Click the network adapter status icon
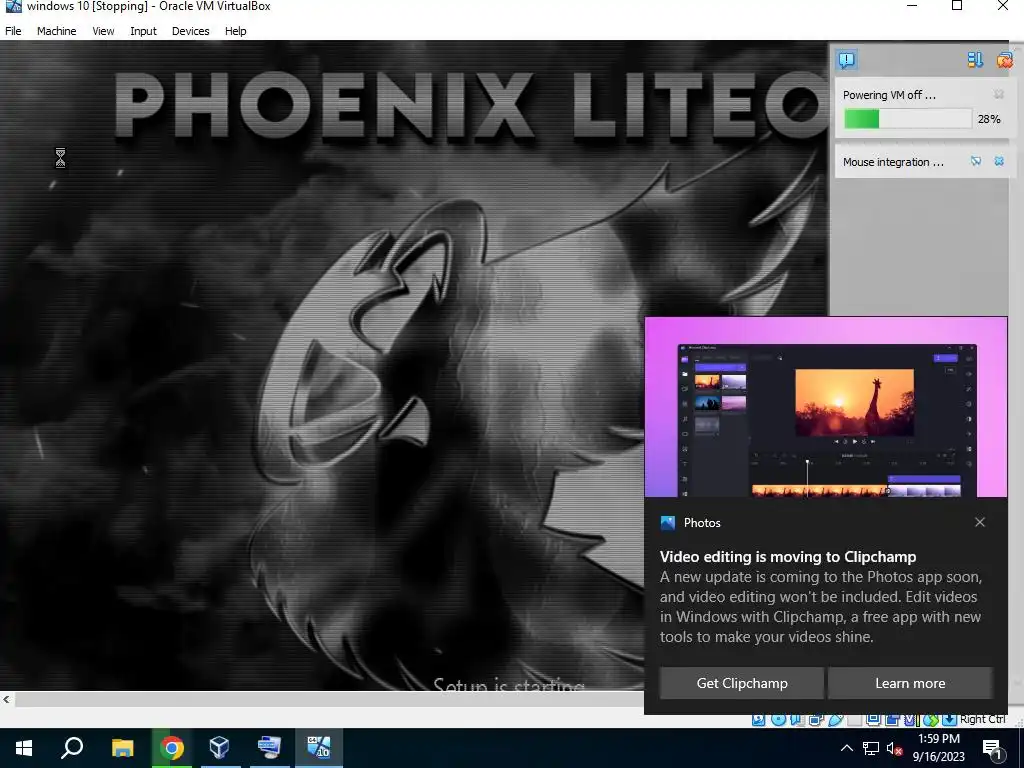The width and height of the screenshot is (1024, 768). click(816, 720)
